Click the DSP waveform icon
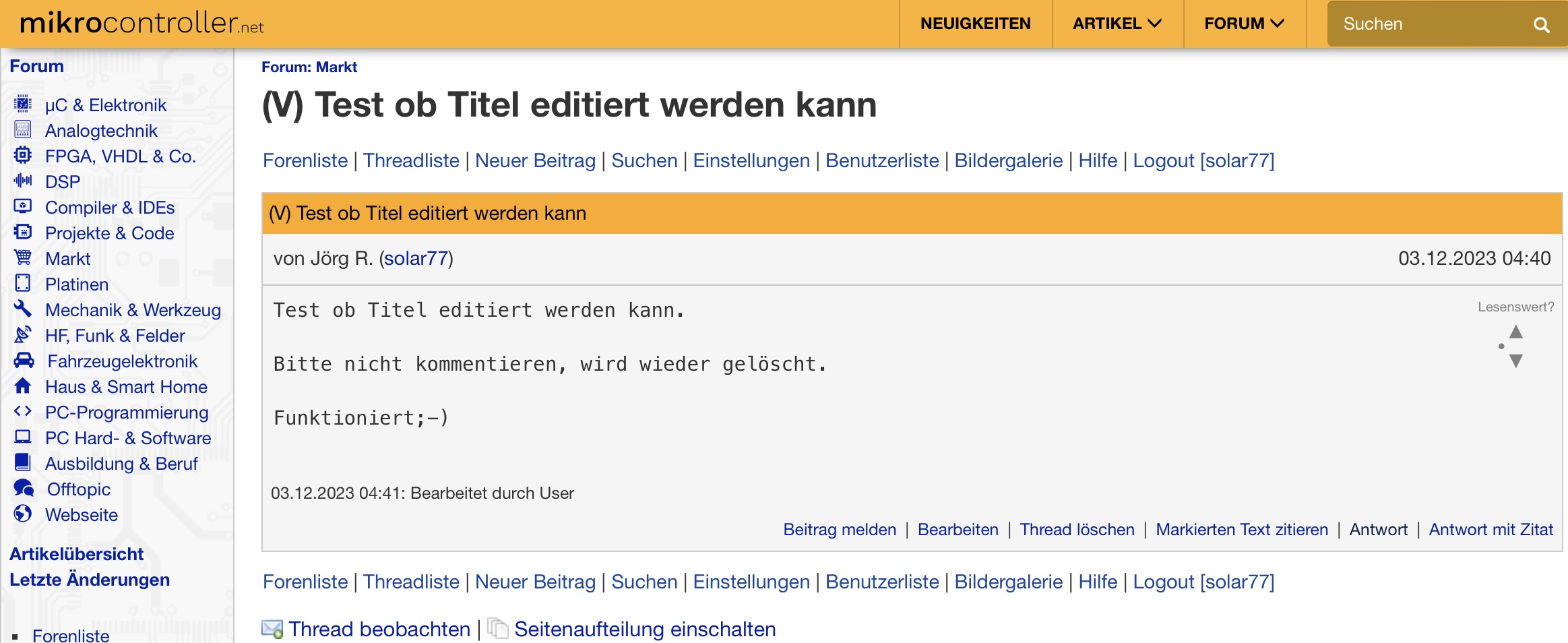This screenshot has width=1568, height=643. click(x=23, y=181)
